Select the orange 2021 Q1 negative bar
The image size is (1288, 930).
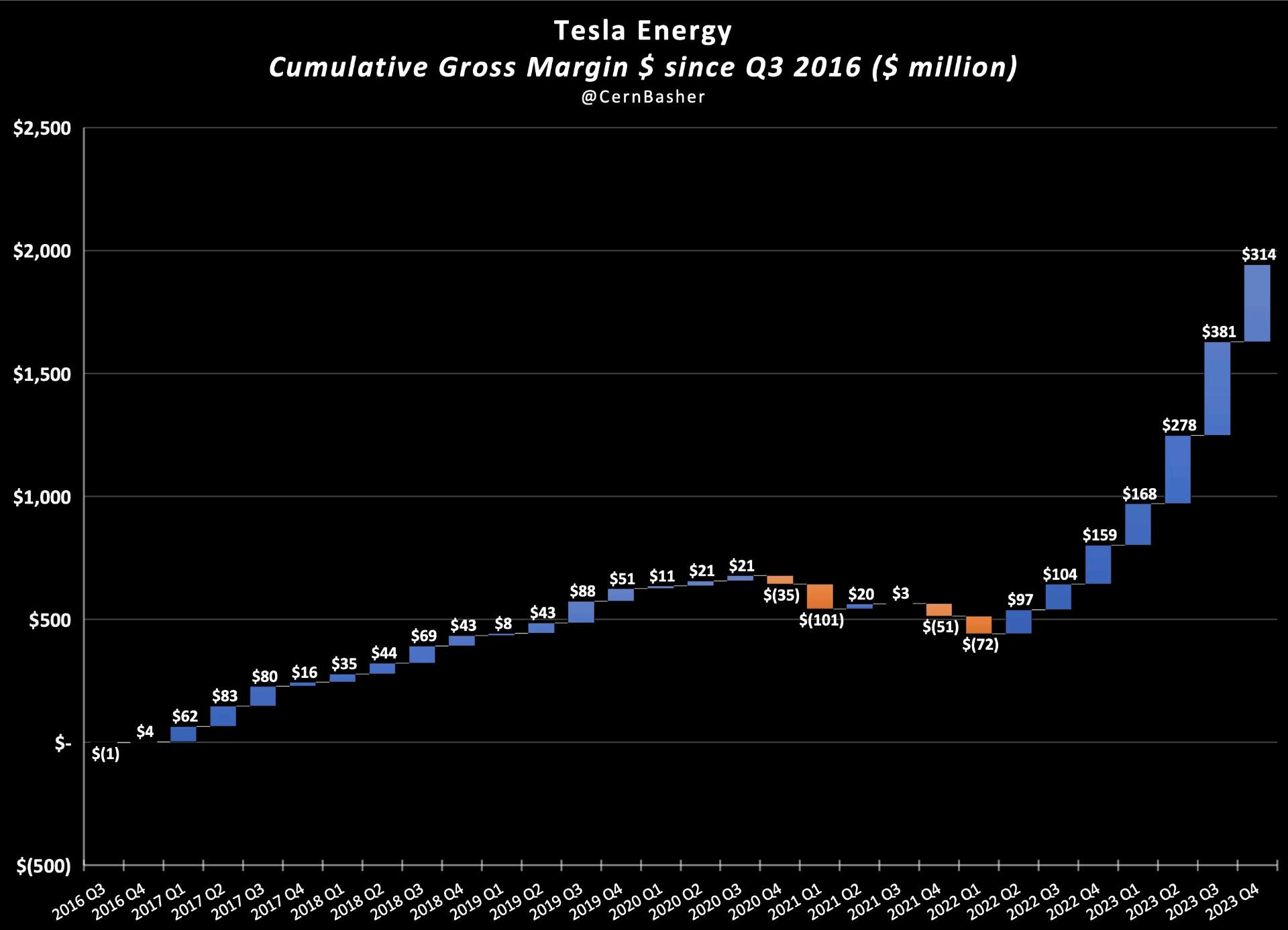pyautogui.click(x=820, y=596)
